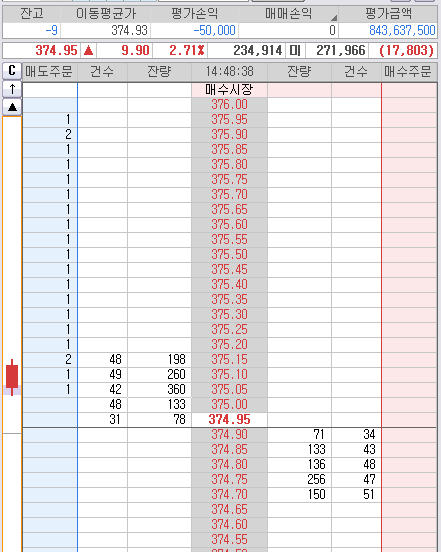
Task: Click the 14:48:38 time header
Action: [x=229, y=71]
